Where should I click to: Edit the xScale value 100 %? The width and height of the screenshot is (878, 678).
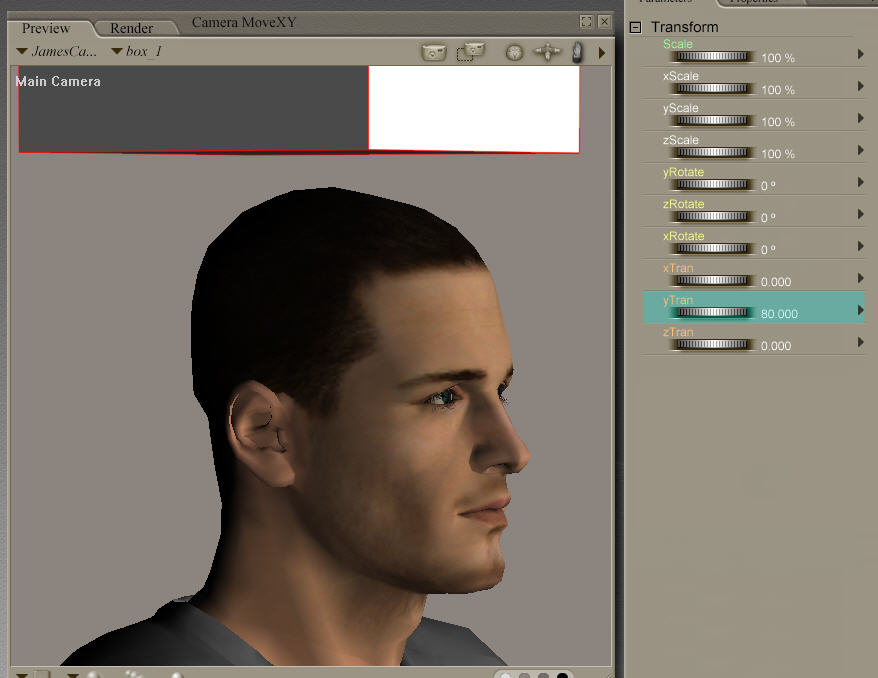[x=778, y=90]
